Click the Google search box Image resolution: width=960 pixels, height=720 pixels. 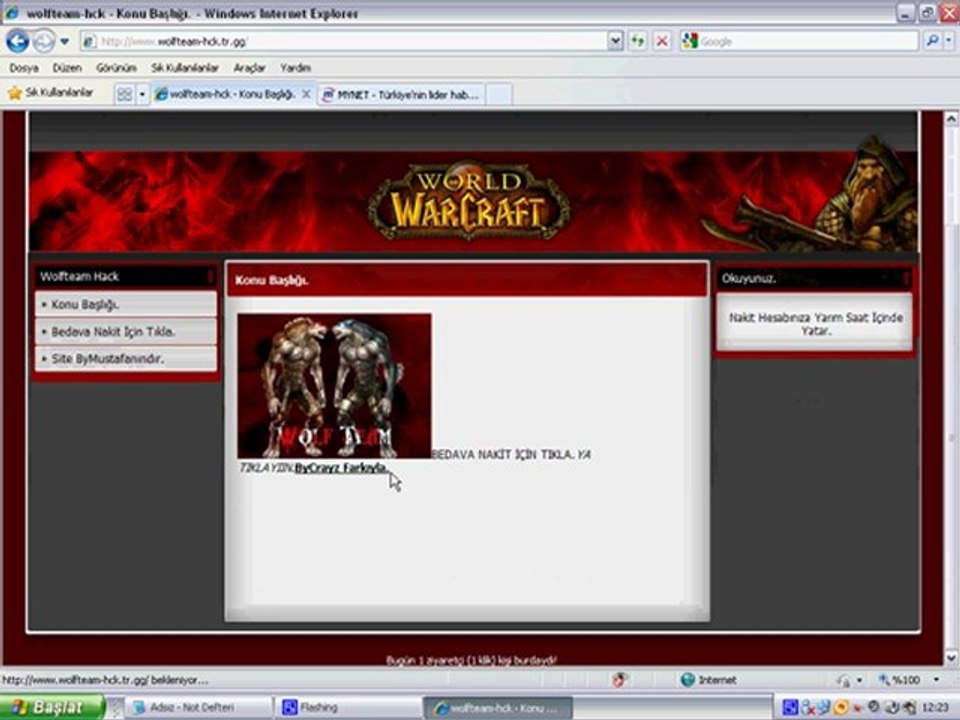point(799,42)
